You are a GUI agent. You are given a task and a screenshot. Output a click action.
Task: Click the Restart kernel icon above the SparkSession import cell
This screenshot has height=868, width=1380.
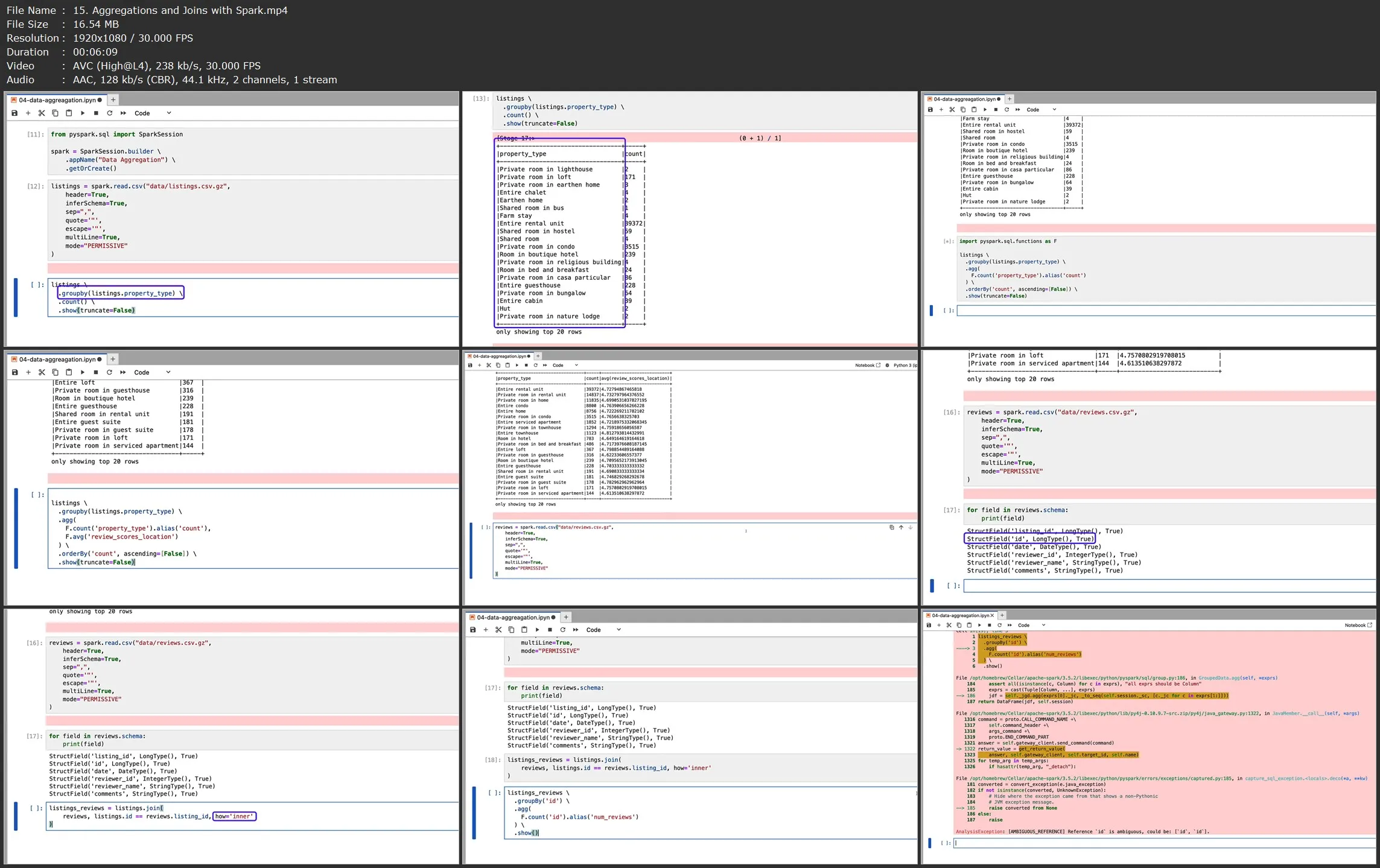coord(109,113)
